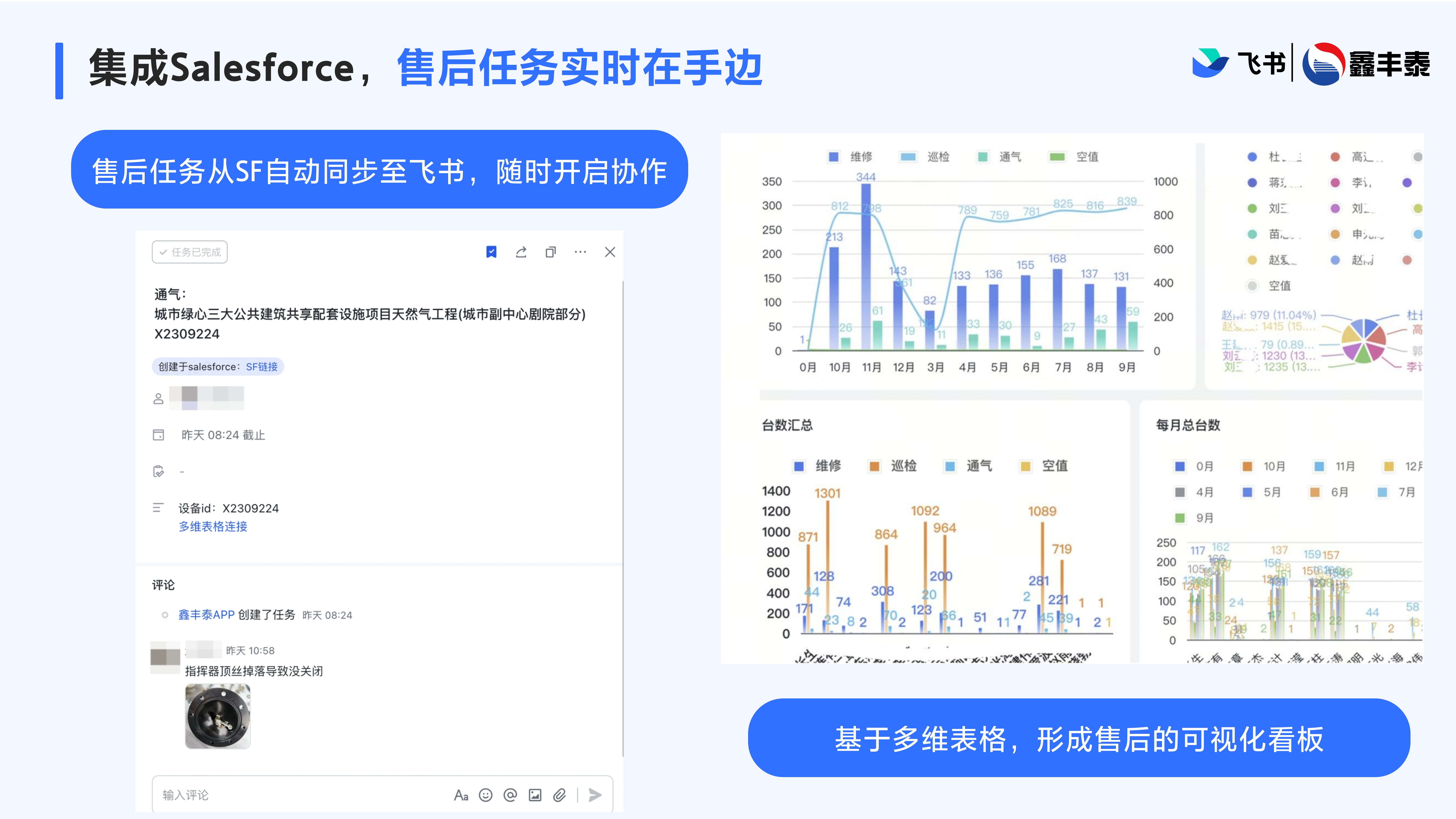Toggle 0月 legend in 每月总台数 chart
This screenshot has height=819, width=1456.
tap(1194, 466)
